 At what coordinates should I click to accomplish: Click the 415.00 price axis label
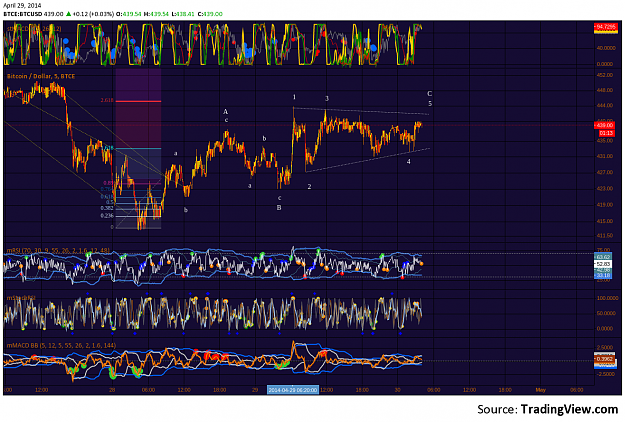pyautogui.click(x=605, y=221)
